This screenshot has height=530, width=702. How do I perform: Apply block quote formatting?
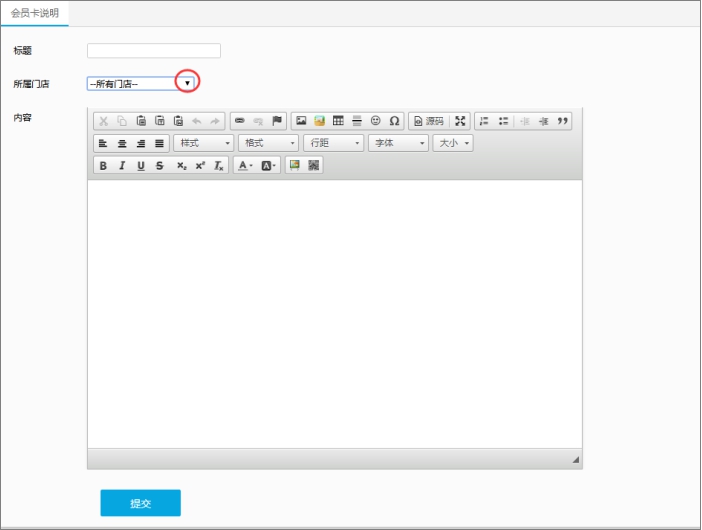click(563, 121)
